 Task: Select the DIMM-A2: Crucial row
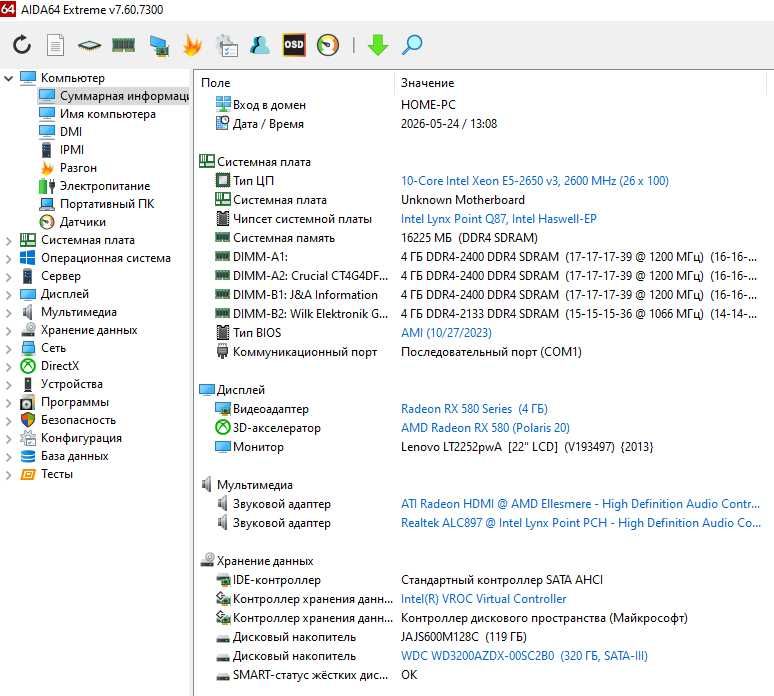coord(486,276)
